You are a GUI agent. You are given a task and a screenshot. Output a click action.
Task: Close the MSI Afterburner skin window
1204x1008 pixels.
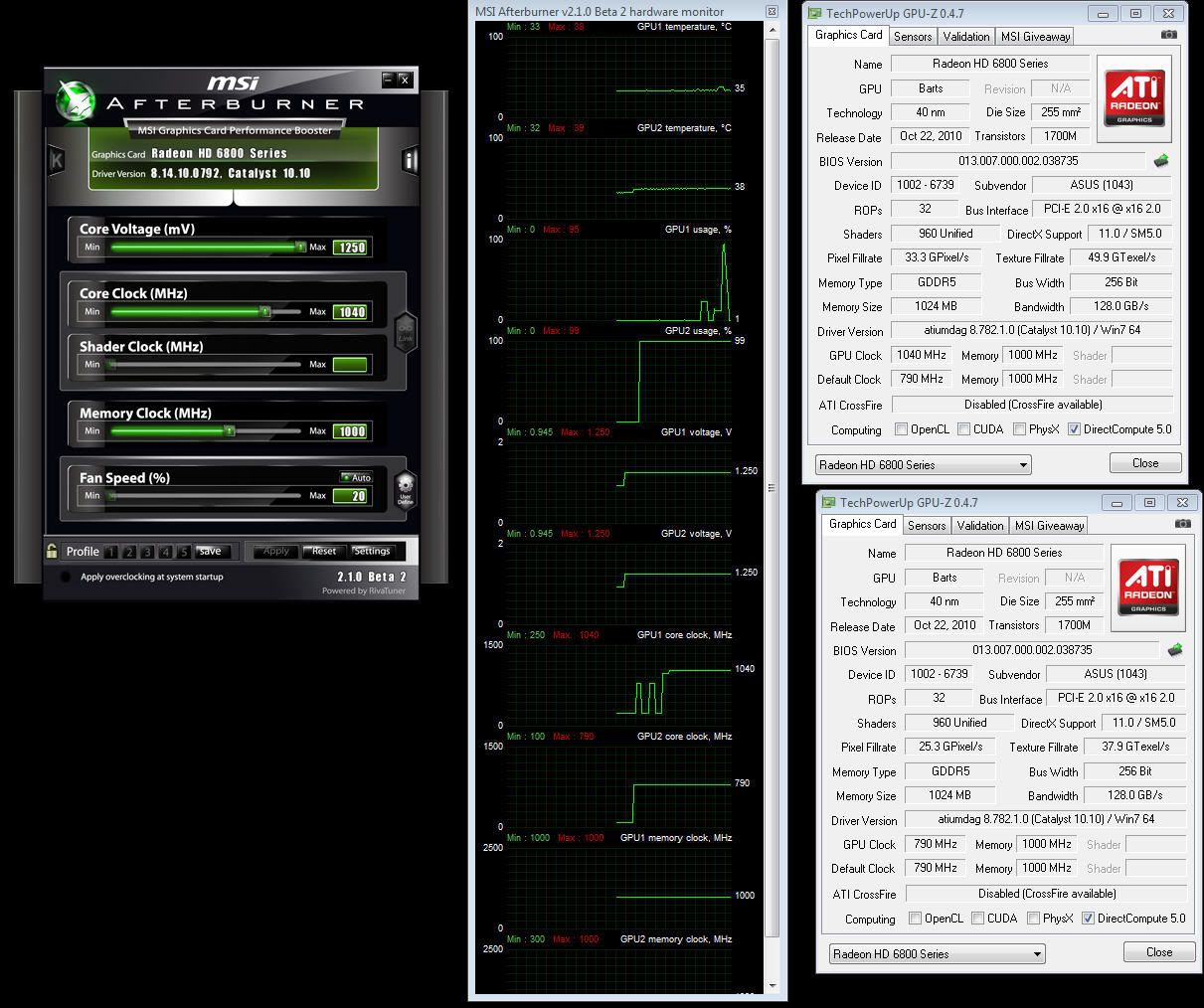404,80
